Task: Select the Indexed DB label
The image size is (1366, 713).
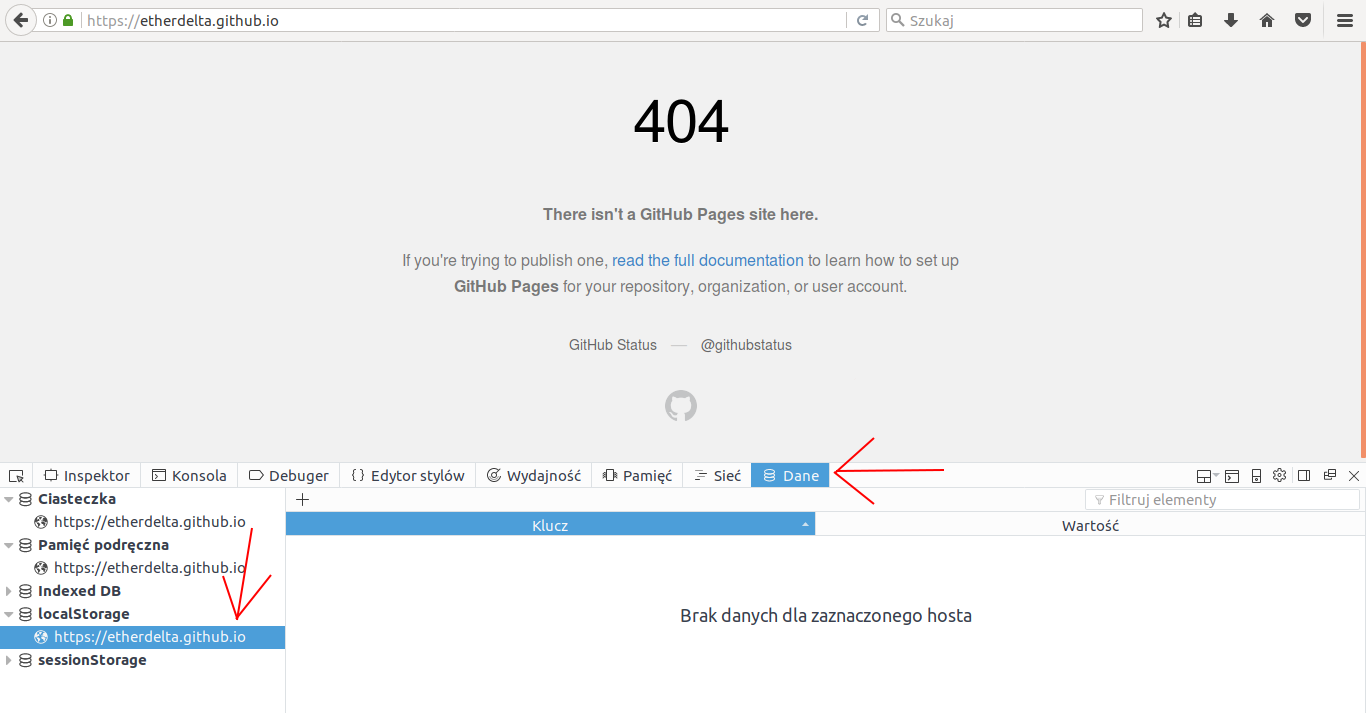Action: [79, 591]
